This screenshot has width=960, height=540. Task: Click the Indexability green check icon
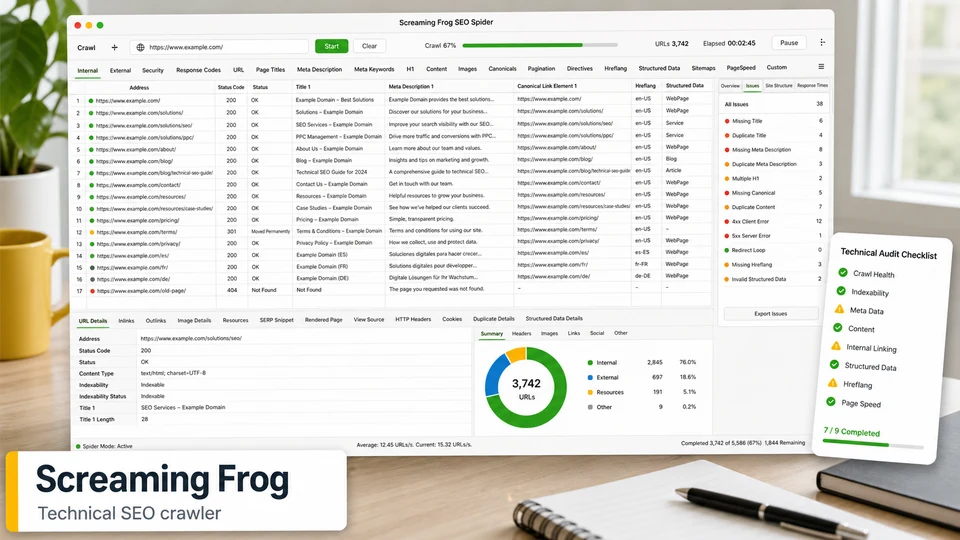[841, 291]
